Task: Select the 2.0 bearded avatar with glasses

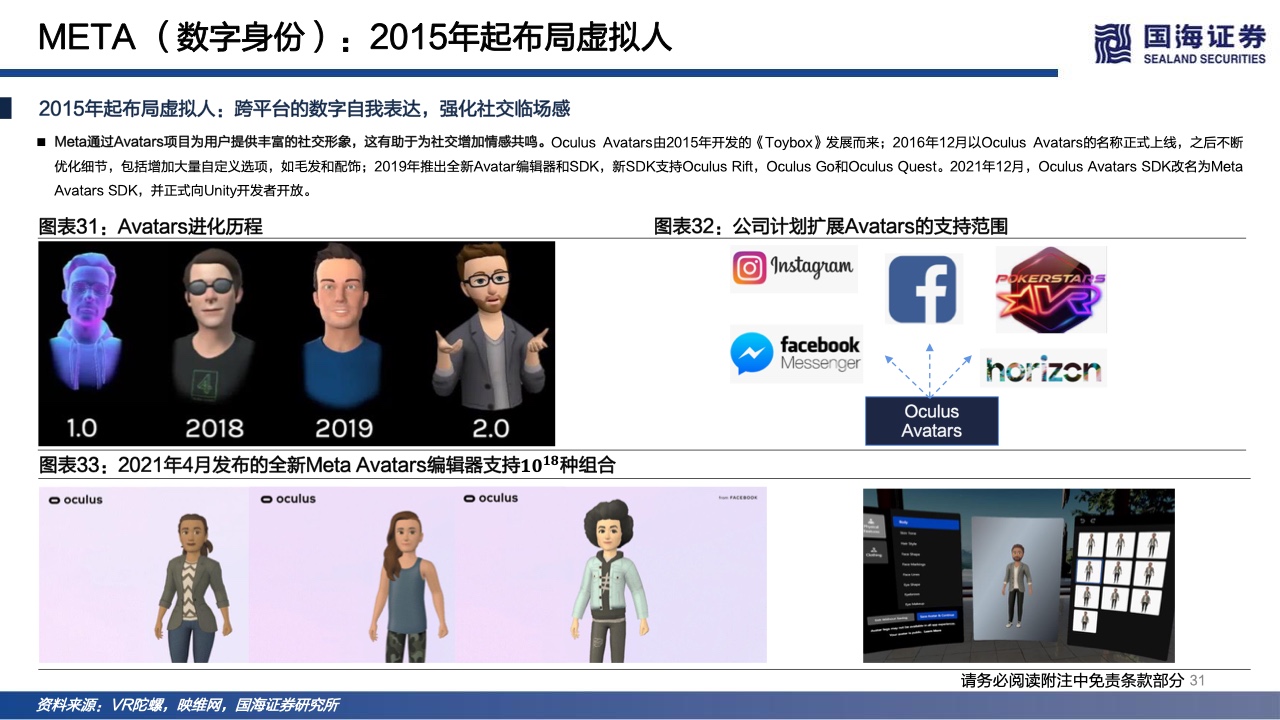Action: pyautogui.click(x=489, y=327)
